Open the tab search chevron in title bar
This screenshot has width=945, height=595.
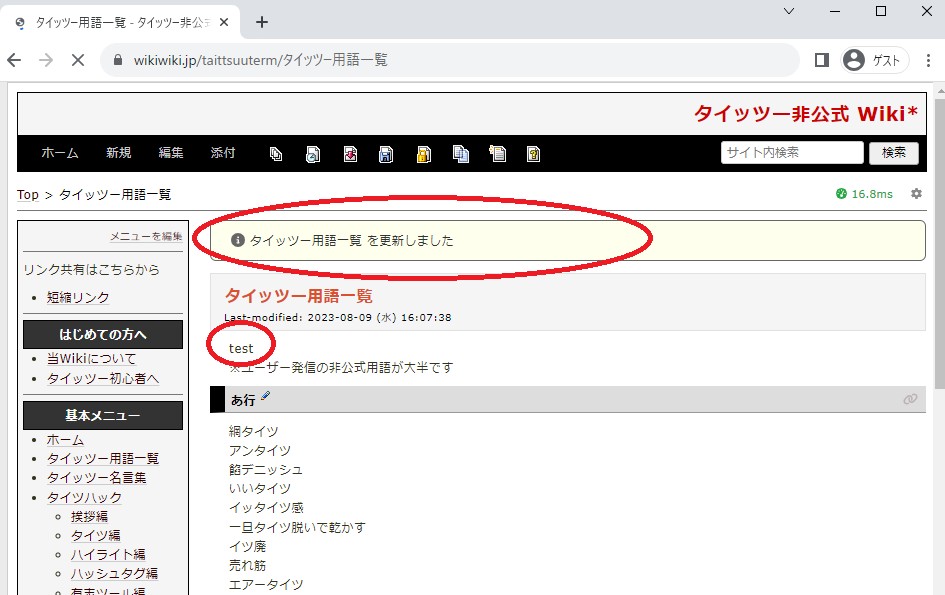(789, 12)
